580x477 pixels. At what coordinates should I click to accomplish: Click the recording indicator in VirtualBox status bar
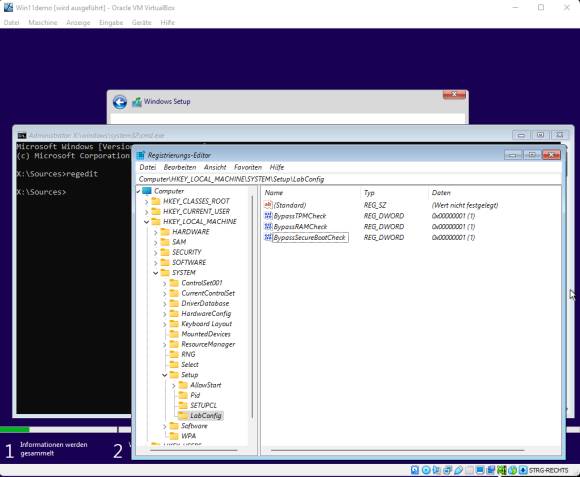[491, 470]
